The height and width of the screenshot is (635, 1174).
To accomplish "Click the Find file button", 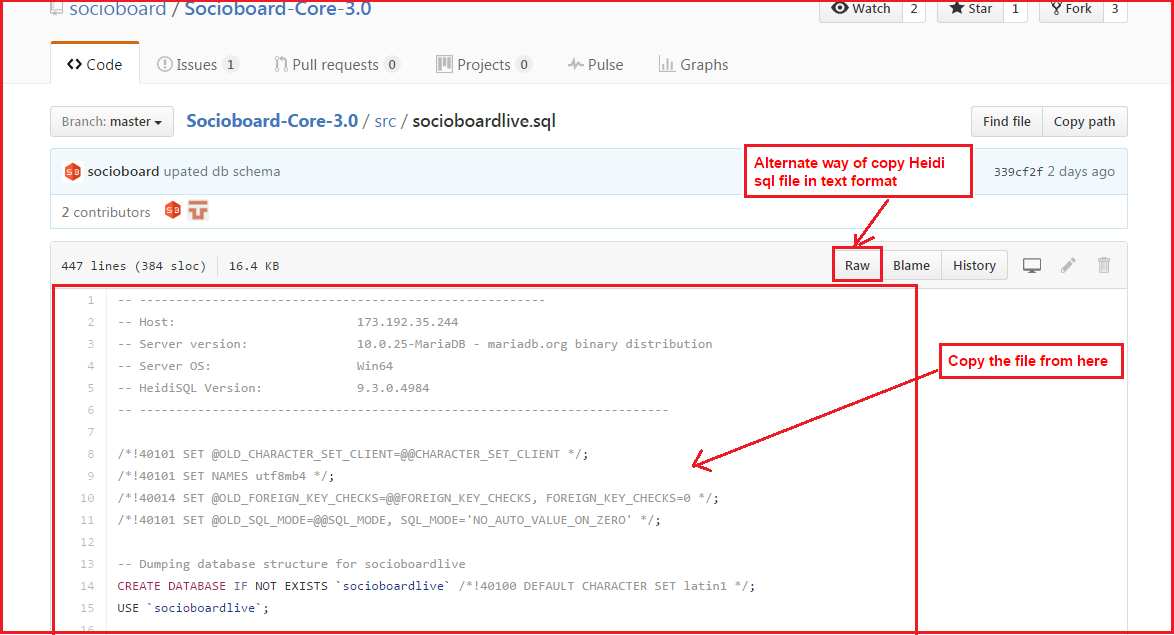I will pos(1006,121).
